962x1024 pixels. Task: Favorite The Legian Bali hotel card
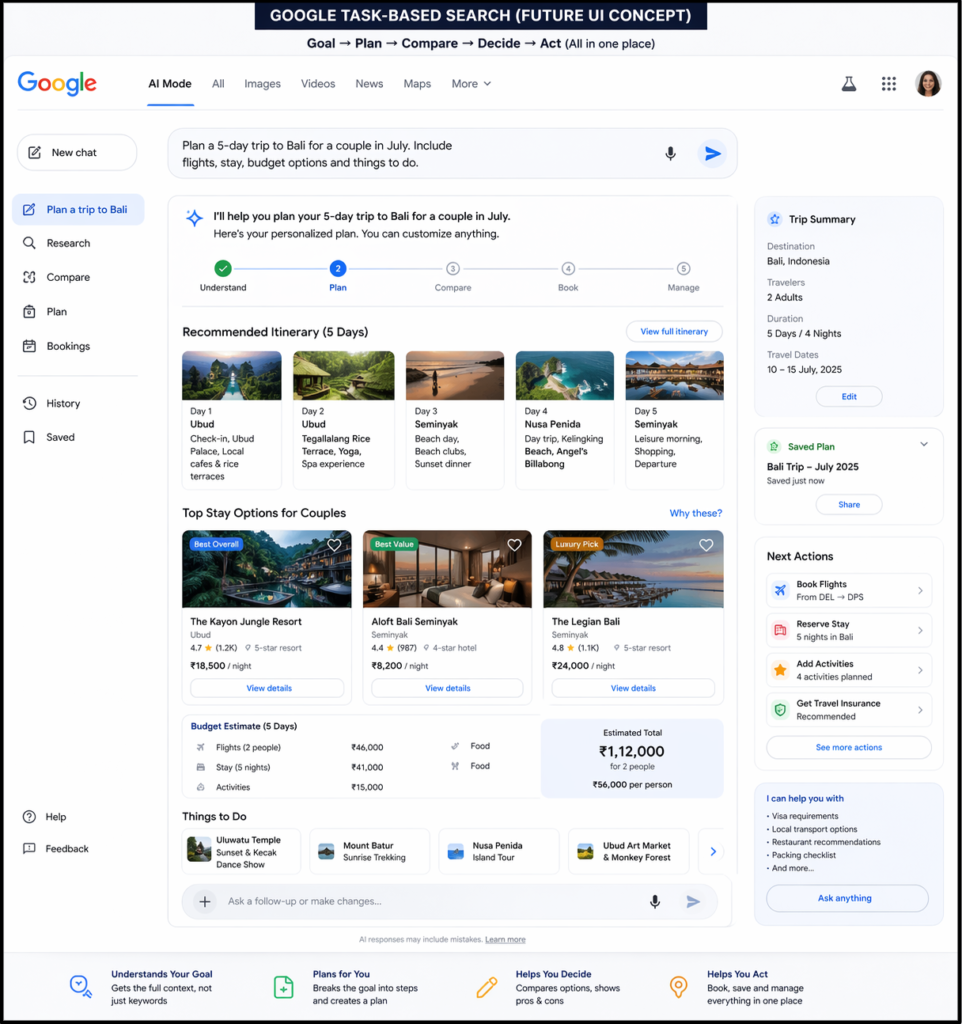[706, 545]
